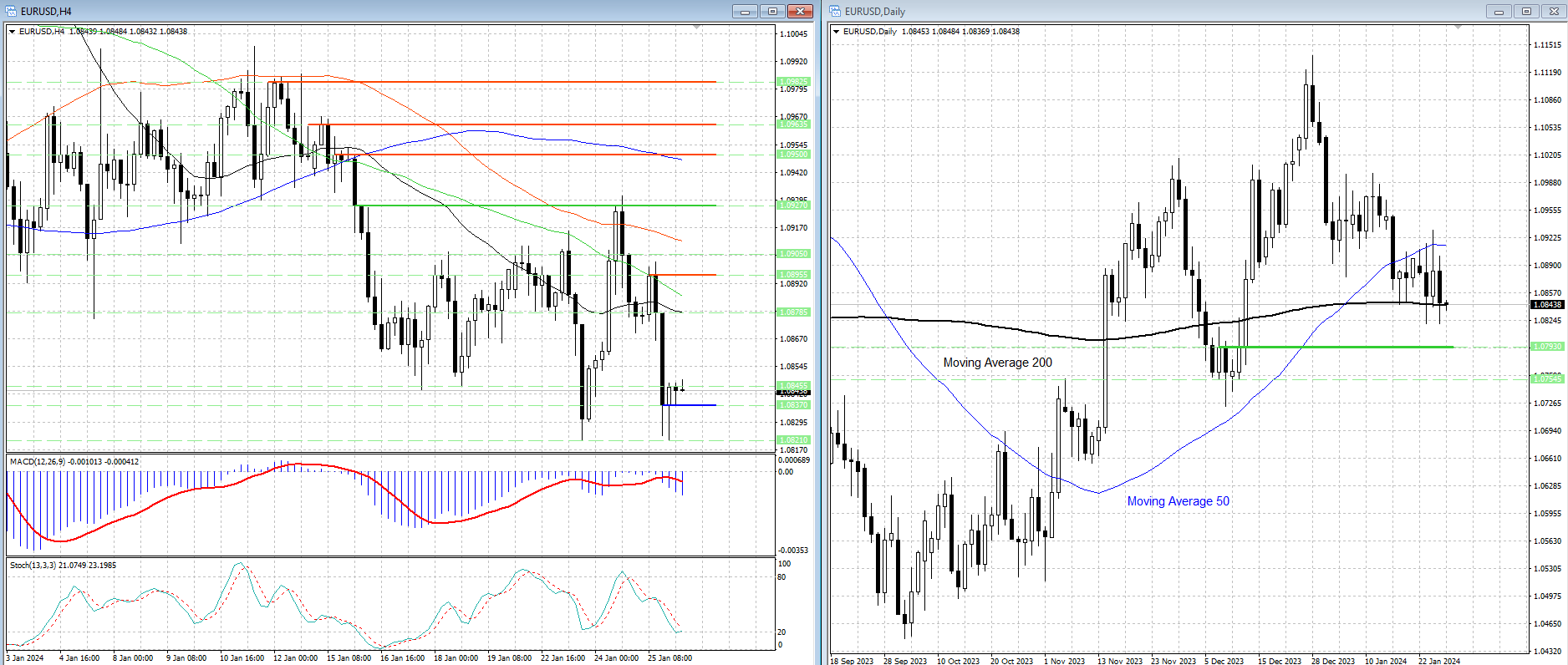The height and width of the screenshot is (665, 1568).
Task: Click the 0.000689 value on MACD scale
Action: (794, 460)
